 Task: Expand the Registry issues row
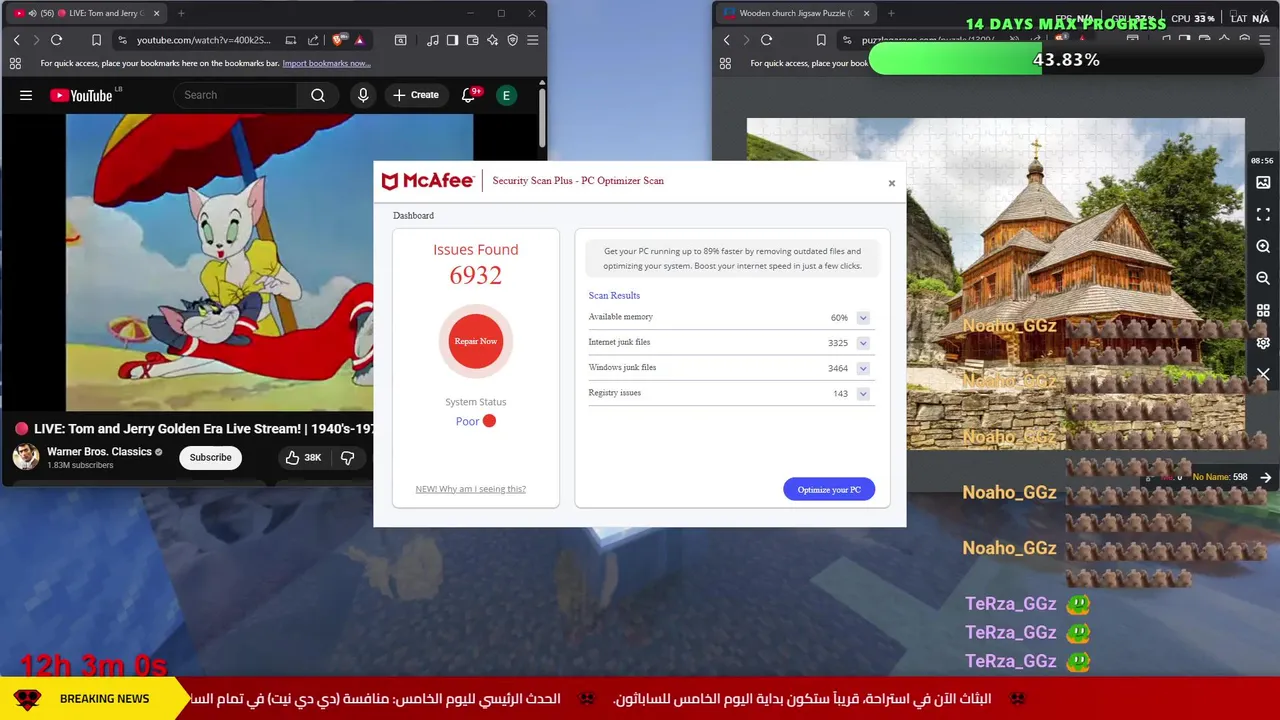pyautogui.click(x=863, y=394)
